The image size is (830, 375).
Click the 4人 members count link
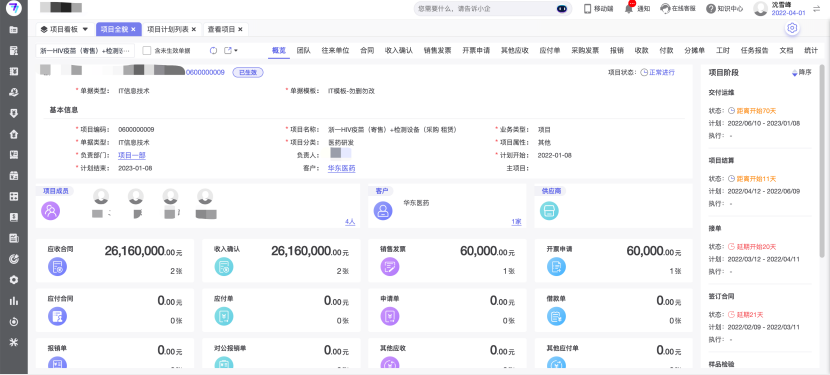(350, 222)
